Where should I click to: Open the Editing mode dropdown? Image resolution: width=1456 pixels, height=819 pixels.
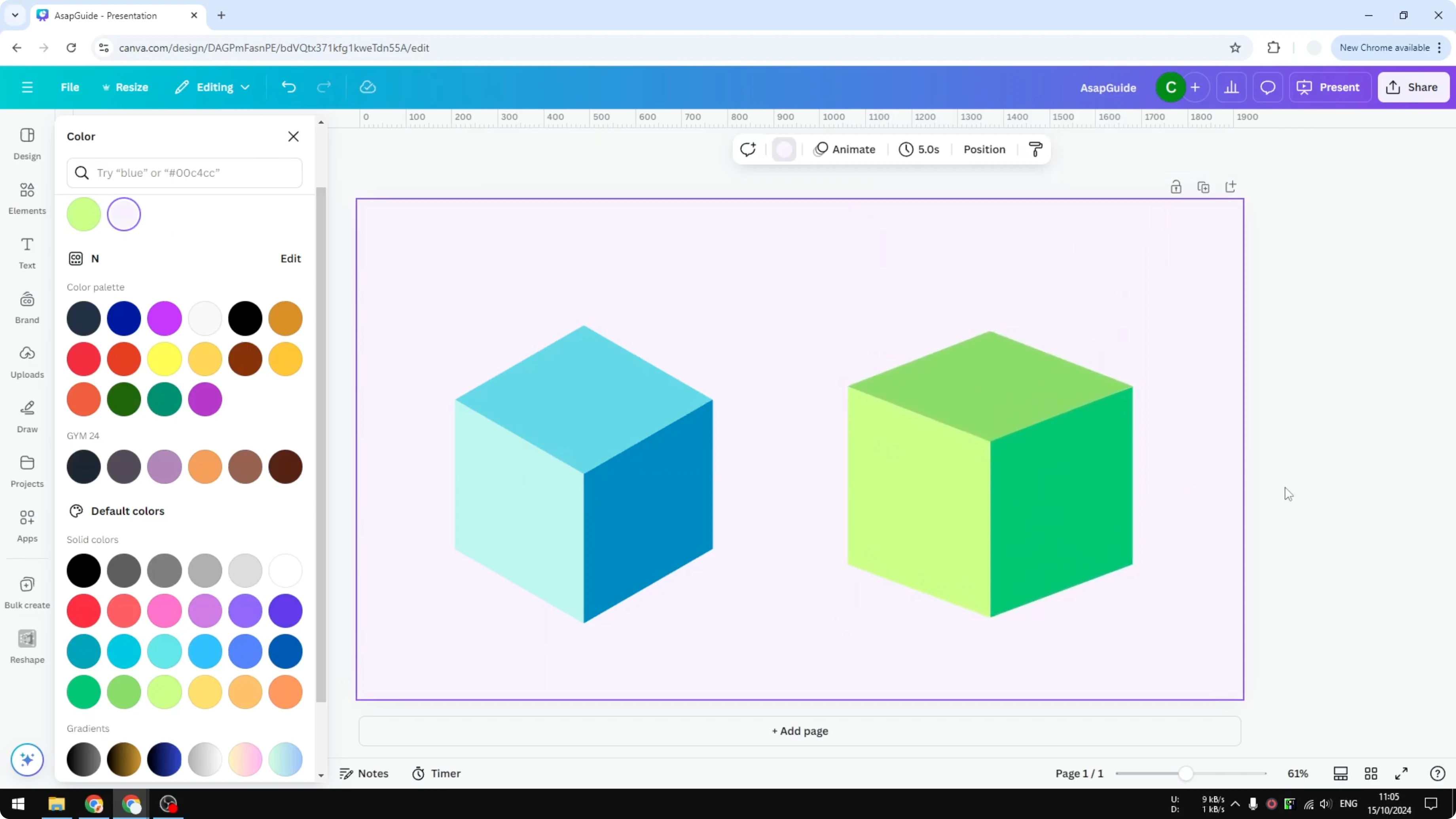[212, 87]
